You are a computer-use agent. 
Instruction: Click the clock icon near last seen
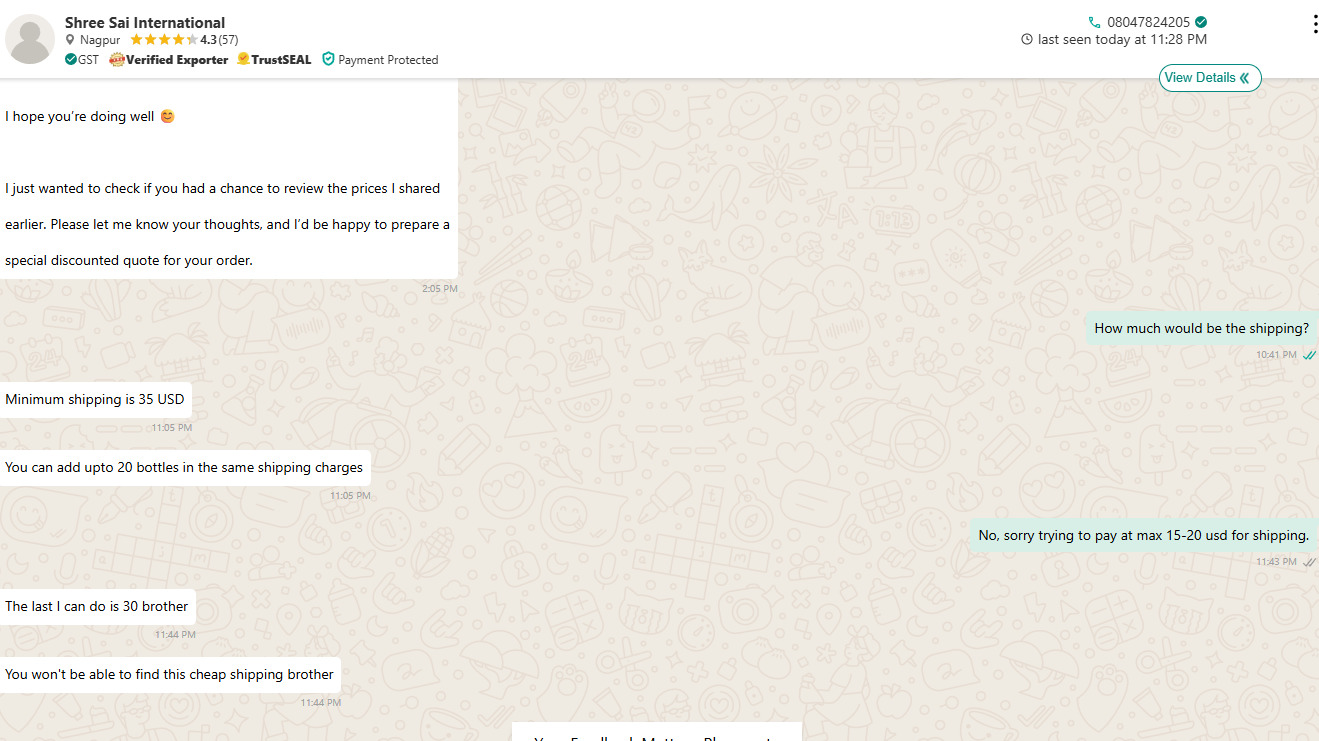coord(1027,40)
